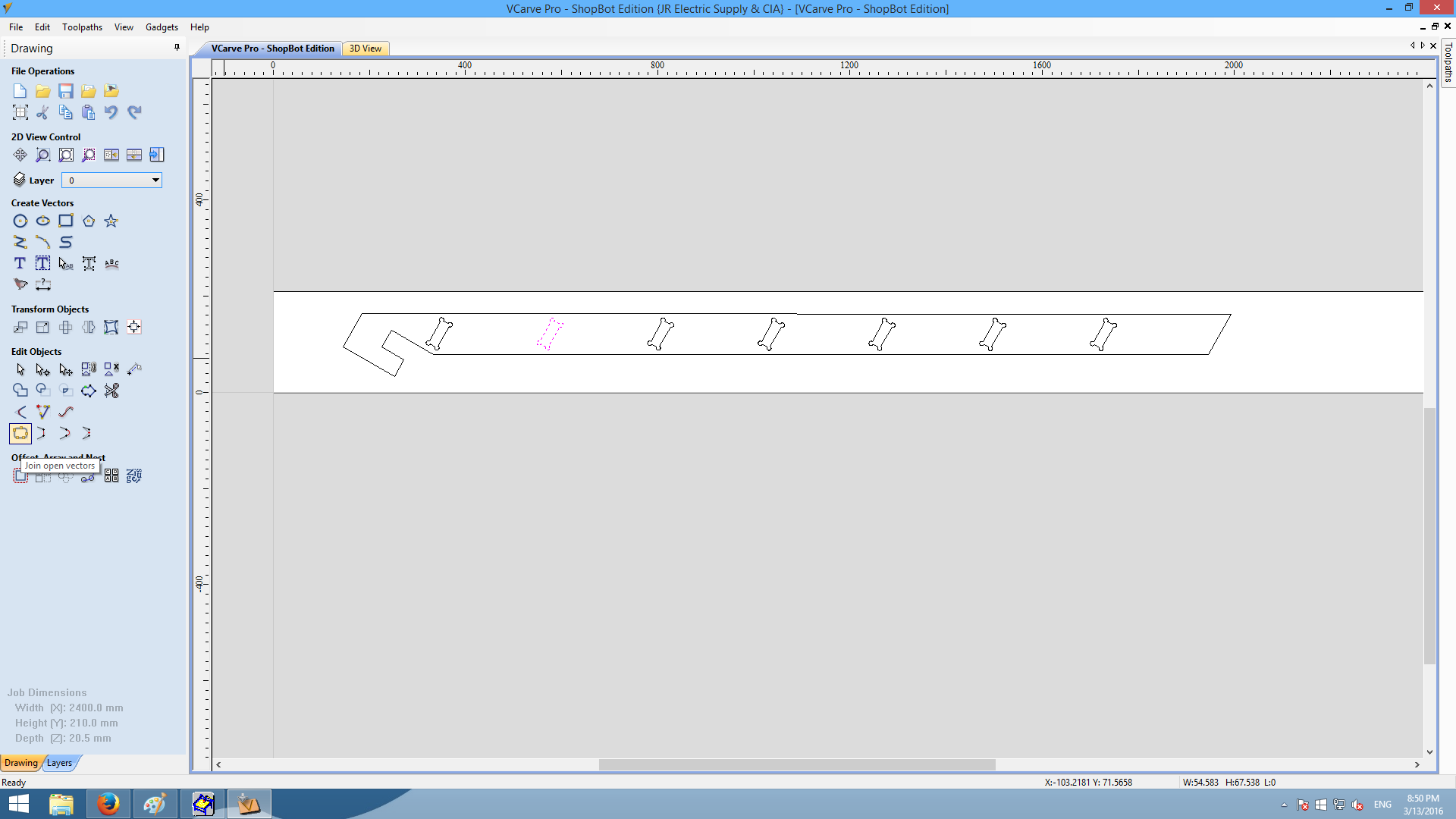Expand the Toolpaths side tab
The width and height of the screenshot is (1456, 819).
point(1448,62)
